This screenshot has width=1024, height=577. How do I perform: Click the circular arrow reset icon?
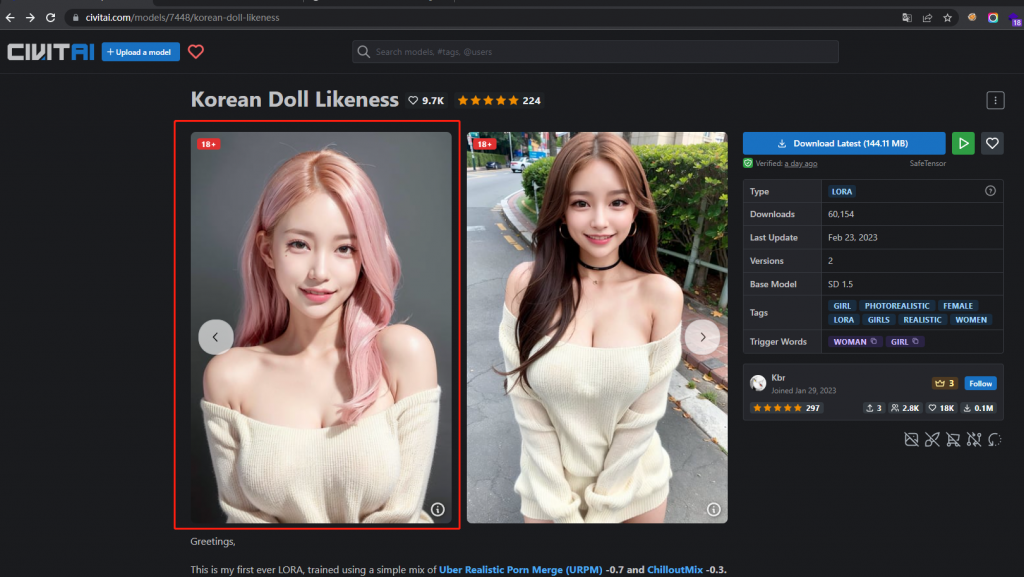994,439
